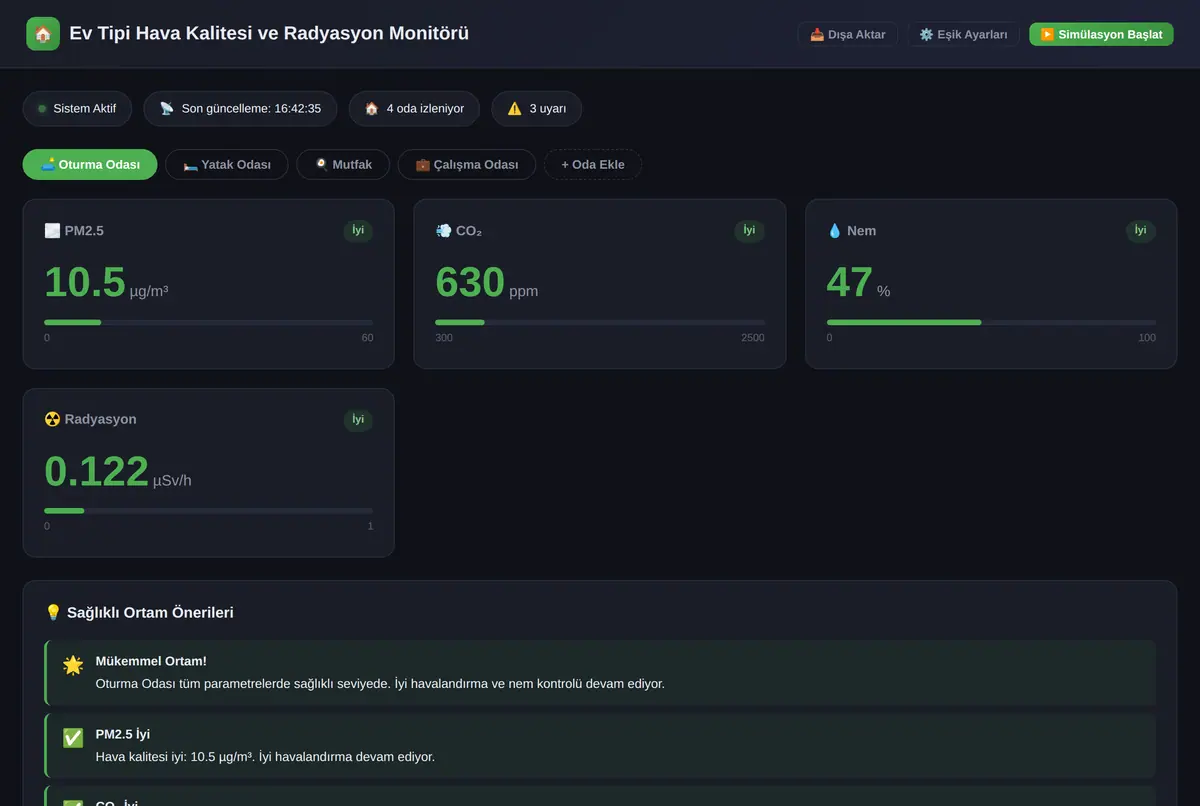Click the green checkmark beside PM2.5 İyi
The width and height of the screenshot is (1200, 806).
73,738
